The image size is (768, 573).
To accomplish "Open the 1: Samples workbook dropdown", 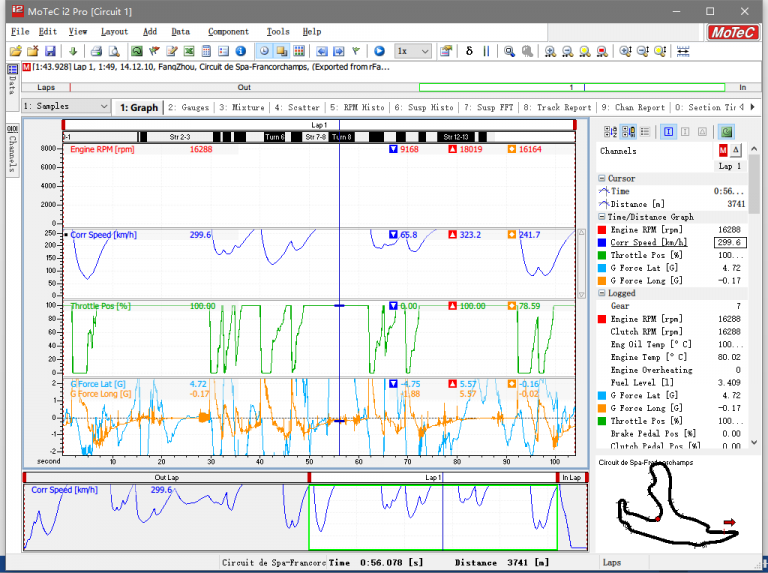I will 65,106.
